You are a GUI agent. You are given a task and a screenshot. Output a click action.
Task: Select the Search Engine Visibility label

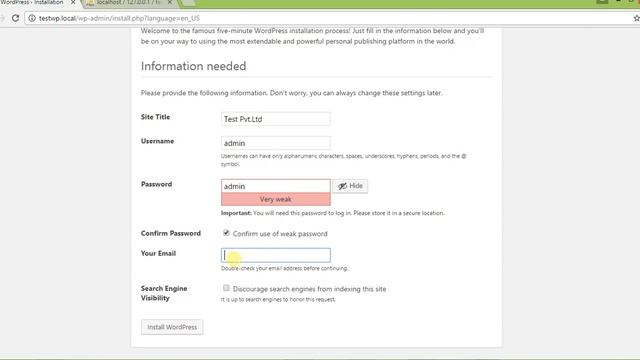(164, 293)
